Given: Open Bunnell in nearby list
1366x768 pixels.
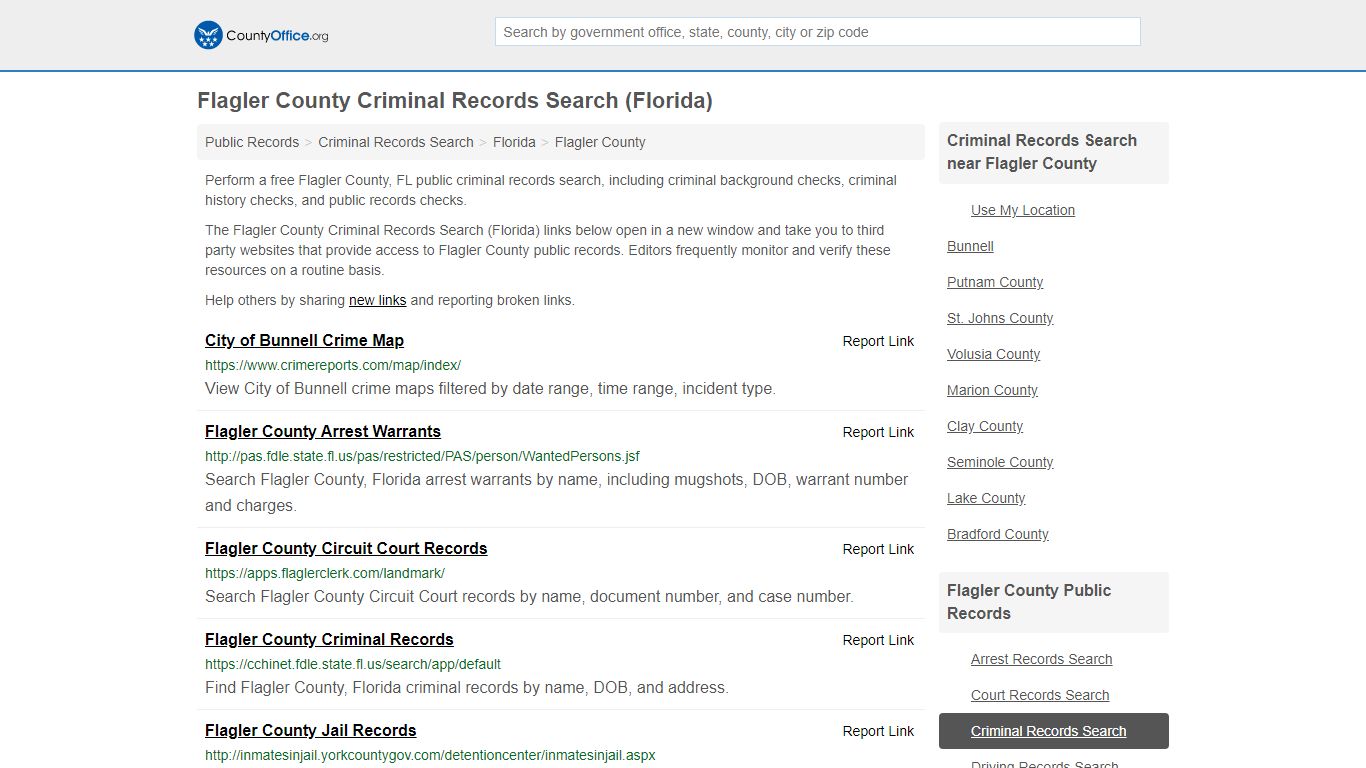Looking at the screenshot, I should click(x=970, y=246).
